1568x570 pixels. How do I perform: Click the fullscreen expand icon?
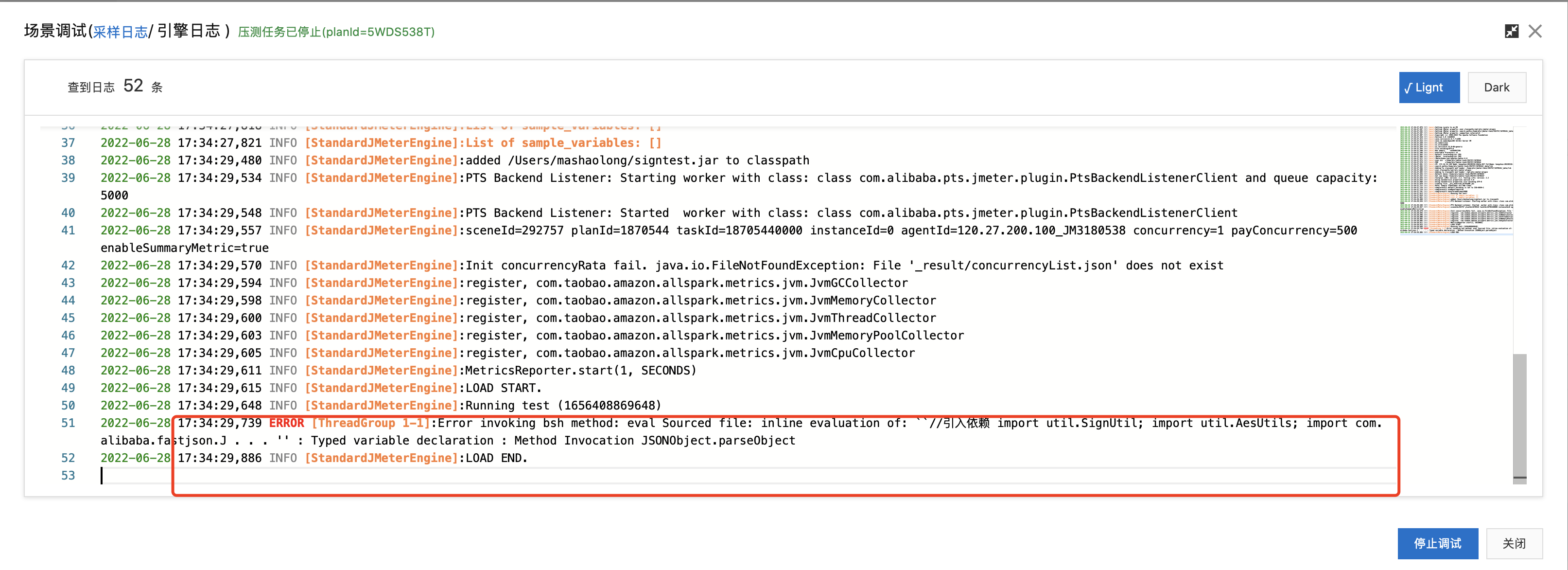click(x=1512, y=31)
